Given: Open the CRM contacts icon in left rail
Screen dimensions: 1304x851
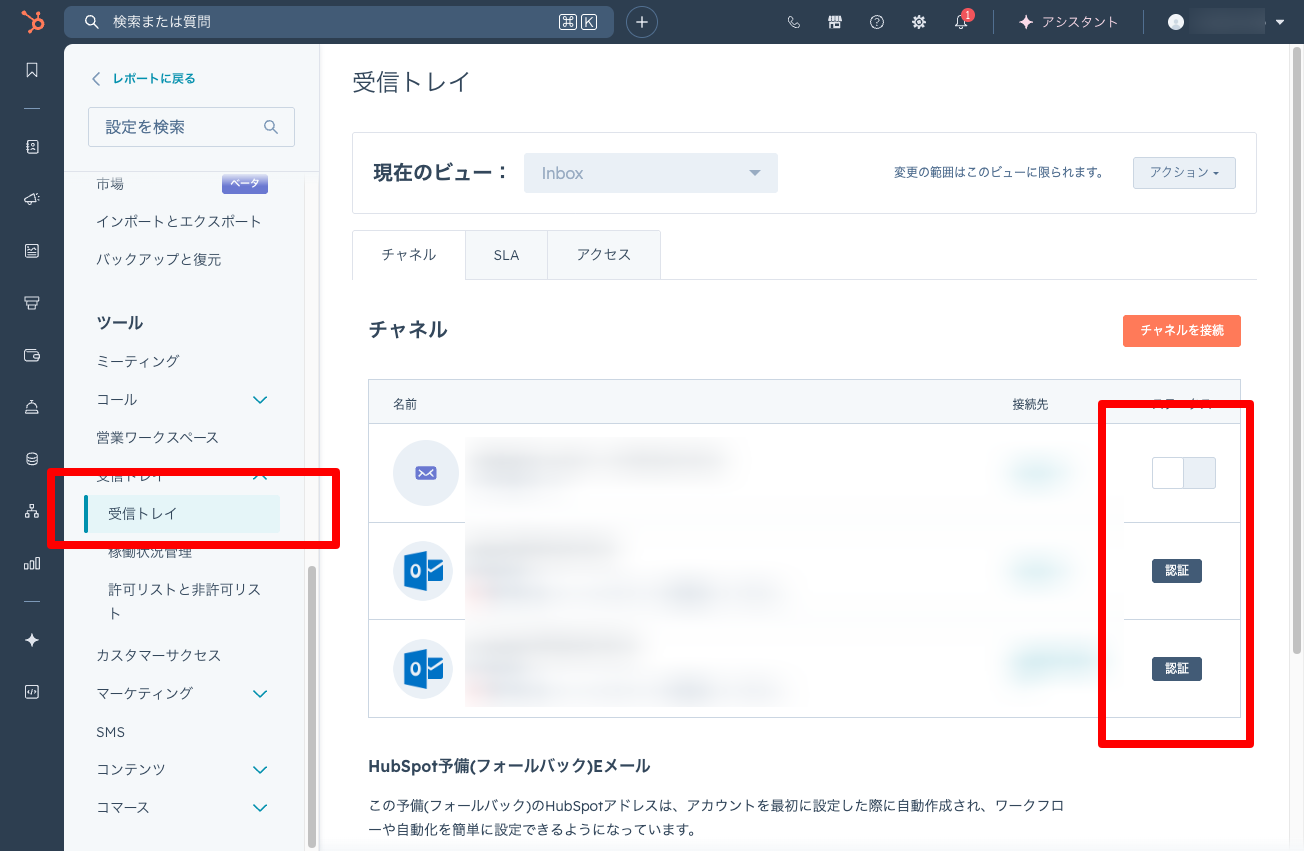Looking at the screenshot, I should click(32, 147).
